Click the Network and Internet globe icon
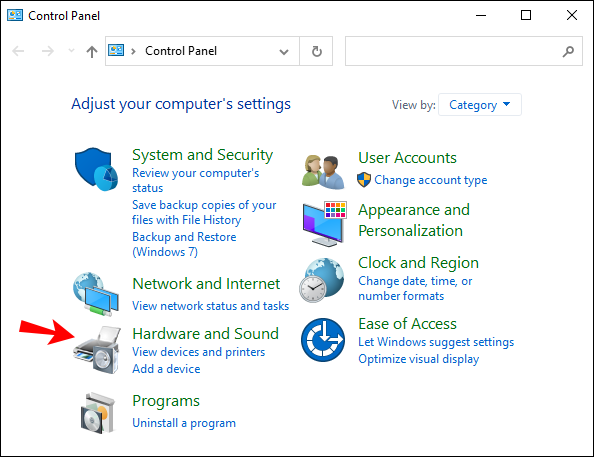 [x=96, y=294]
